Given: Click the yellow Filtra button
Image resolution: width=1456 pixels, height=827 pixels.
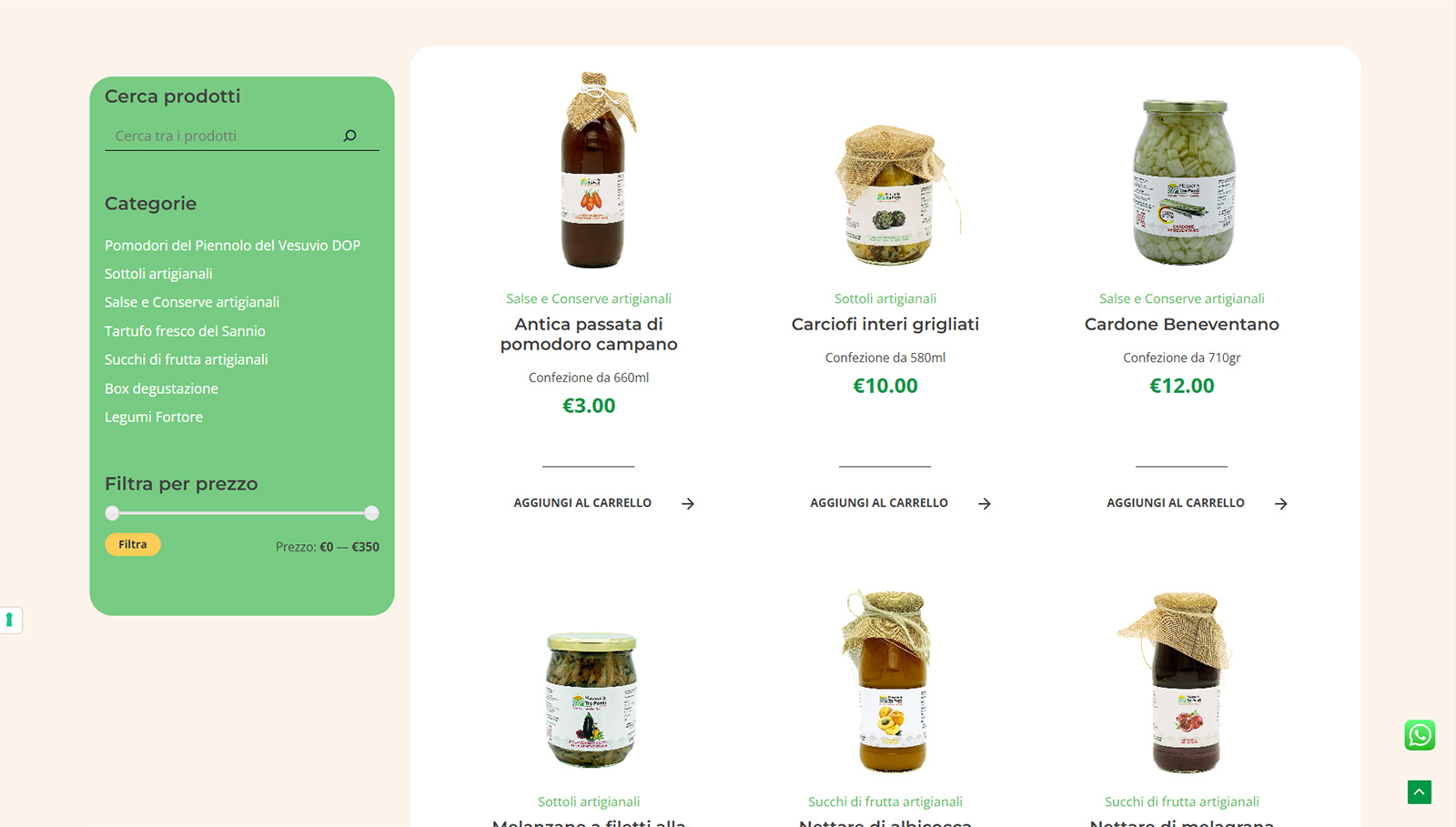Looking at the screenshot, I should pyautogui.click(x=133, y=544).
